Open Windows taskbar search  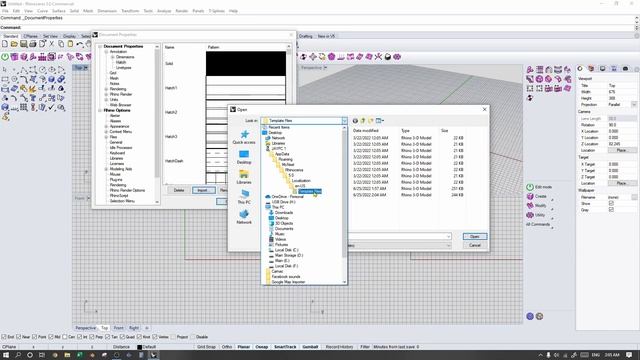click(18, 355)
